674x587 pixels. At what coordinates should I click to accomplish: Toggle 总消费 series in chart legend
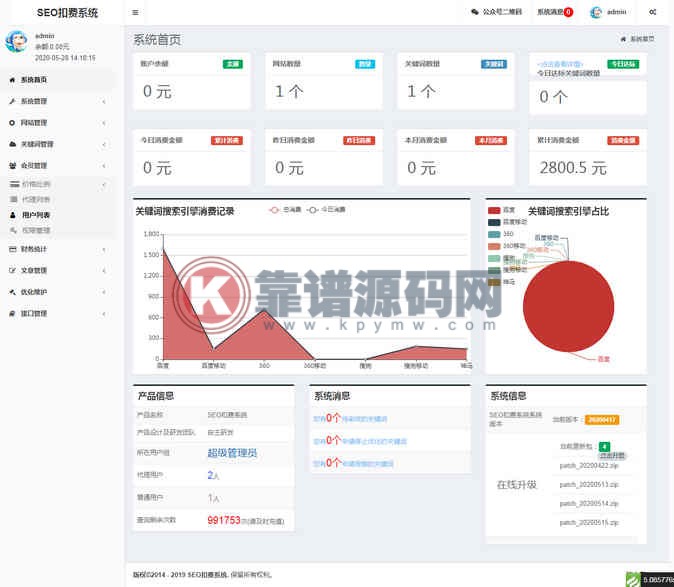(x=285, y=210)
